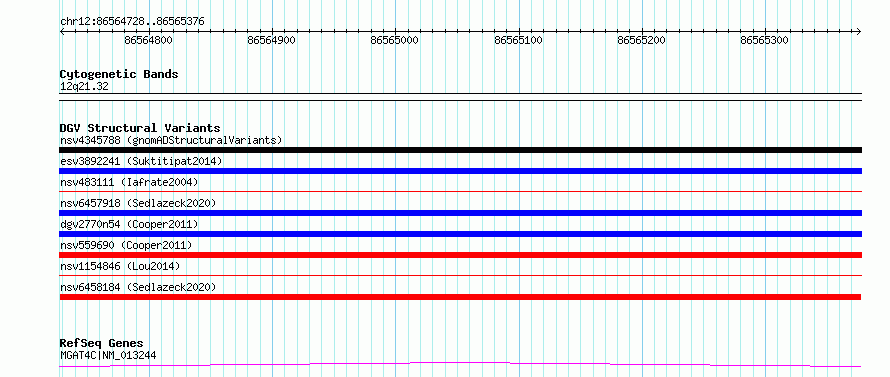Click the 86565000 ruler tick label
Screen dimensions: 890x377
tap(395, 40)
